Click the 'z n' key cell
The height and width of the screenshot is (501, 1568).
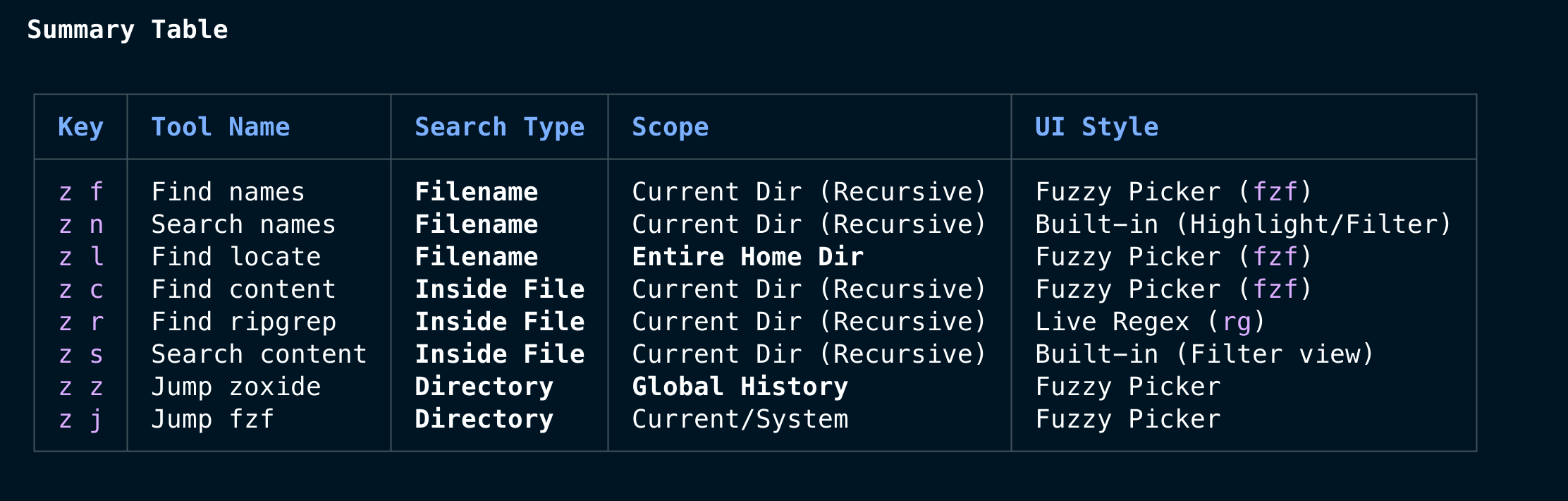coord(81,224)
